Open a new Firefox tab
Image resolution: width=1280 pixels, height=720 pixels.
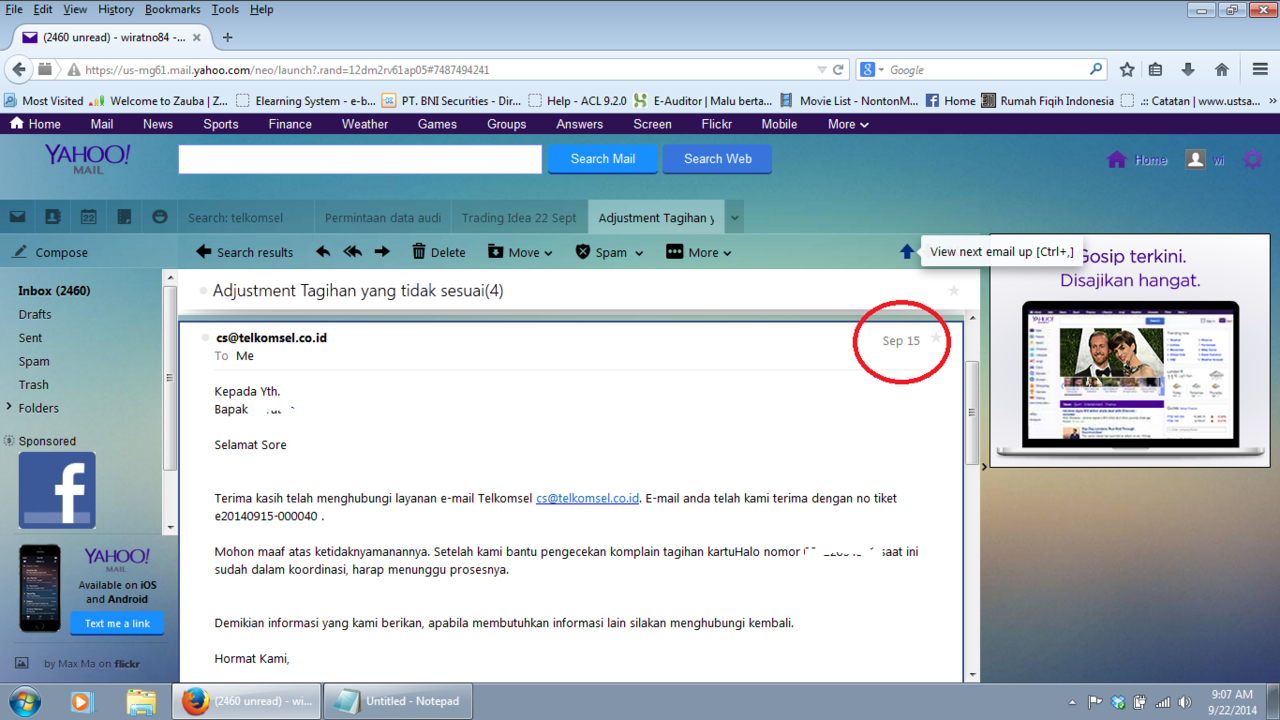[228, 37]
